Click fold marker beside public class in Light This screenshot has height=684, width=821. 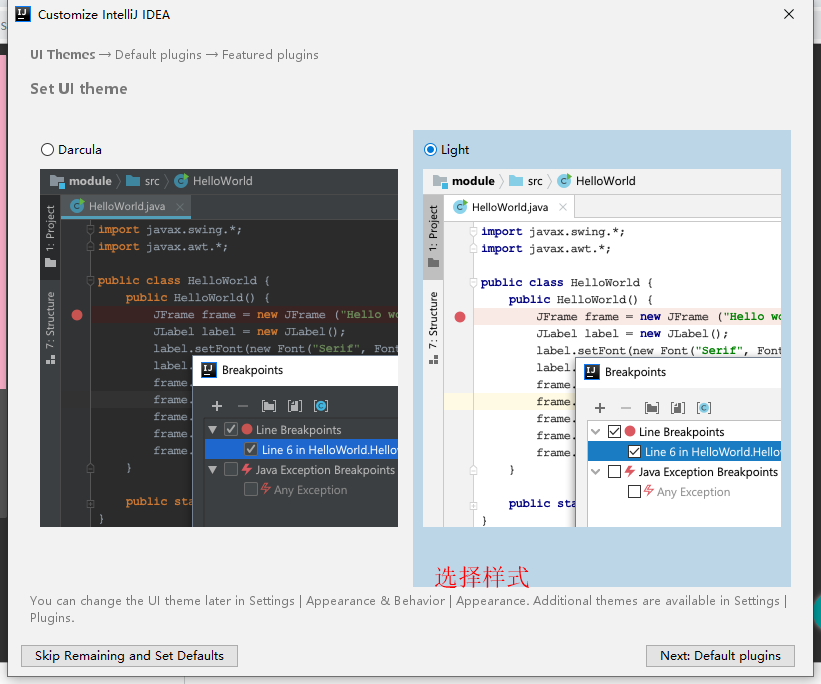point(473,282)
